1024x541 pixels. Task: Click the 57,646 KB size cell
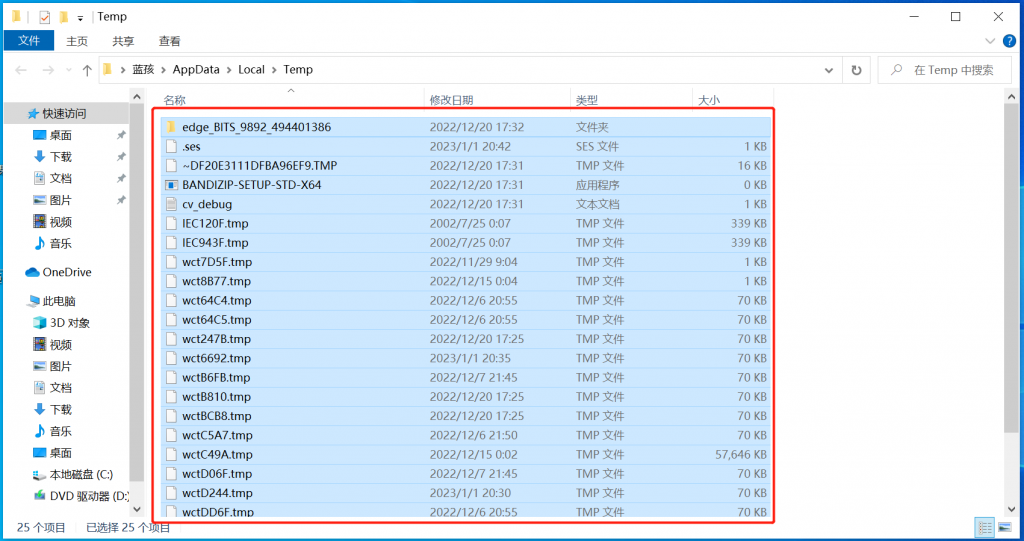coord(741,455)
